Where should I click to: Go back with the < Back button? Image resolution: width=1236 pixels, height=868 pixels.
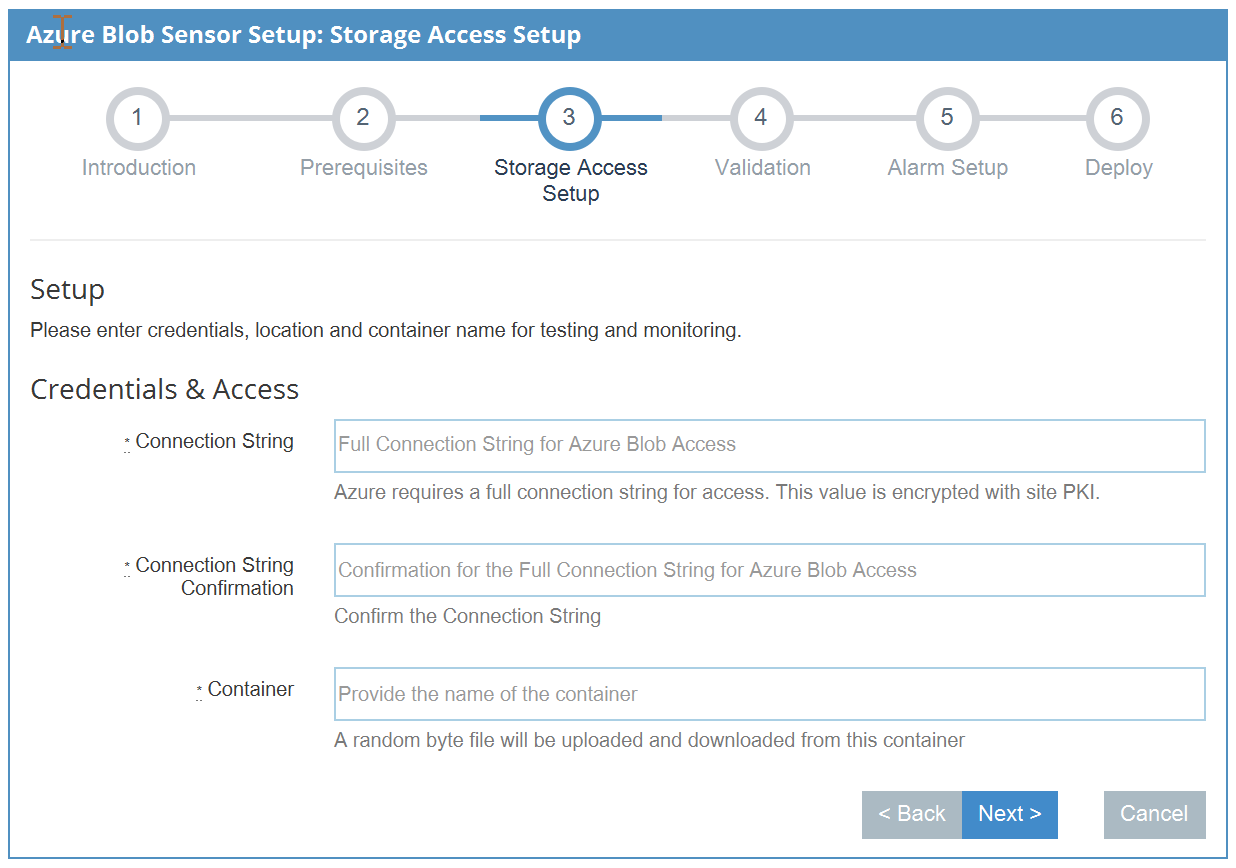pos(911,814)
